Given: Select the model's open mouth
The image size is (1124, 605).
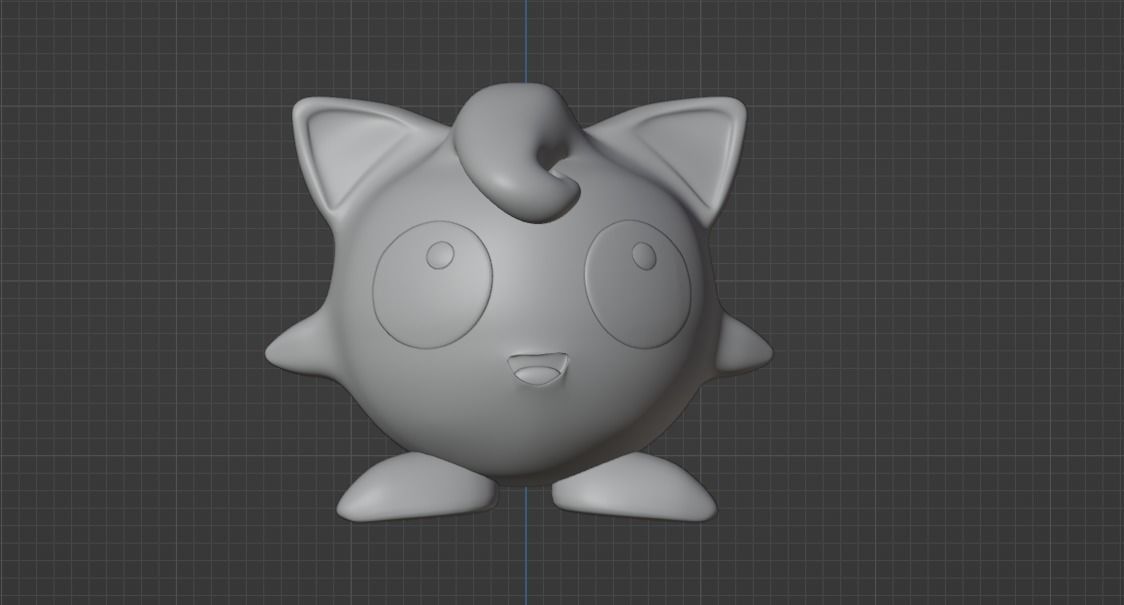Looking at the screenshot, I should click(536, 368).
